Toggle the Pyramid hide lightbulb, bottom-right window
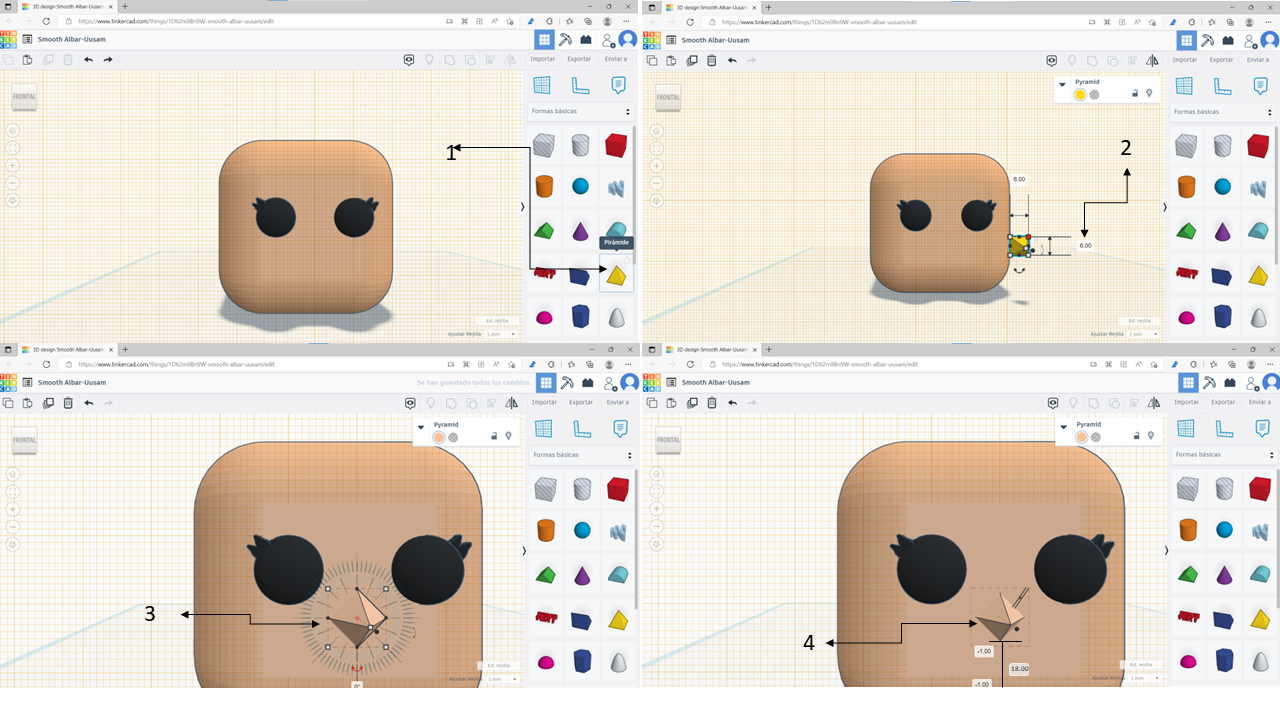This screenshot has height=720, width=1280. point(1150,437)
